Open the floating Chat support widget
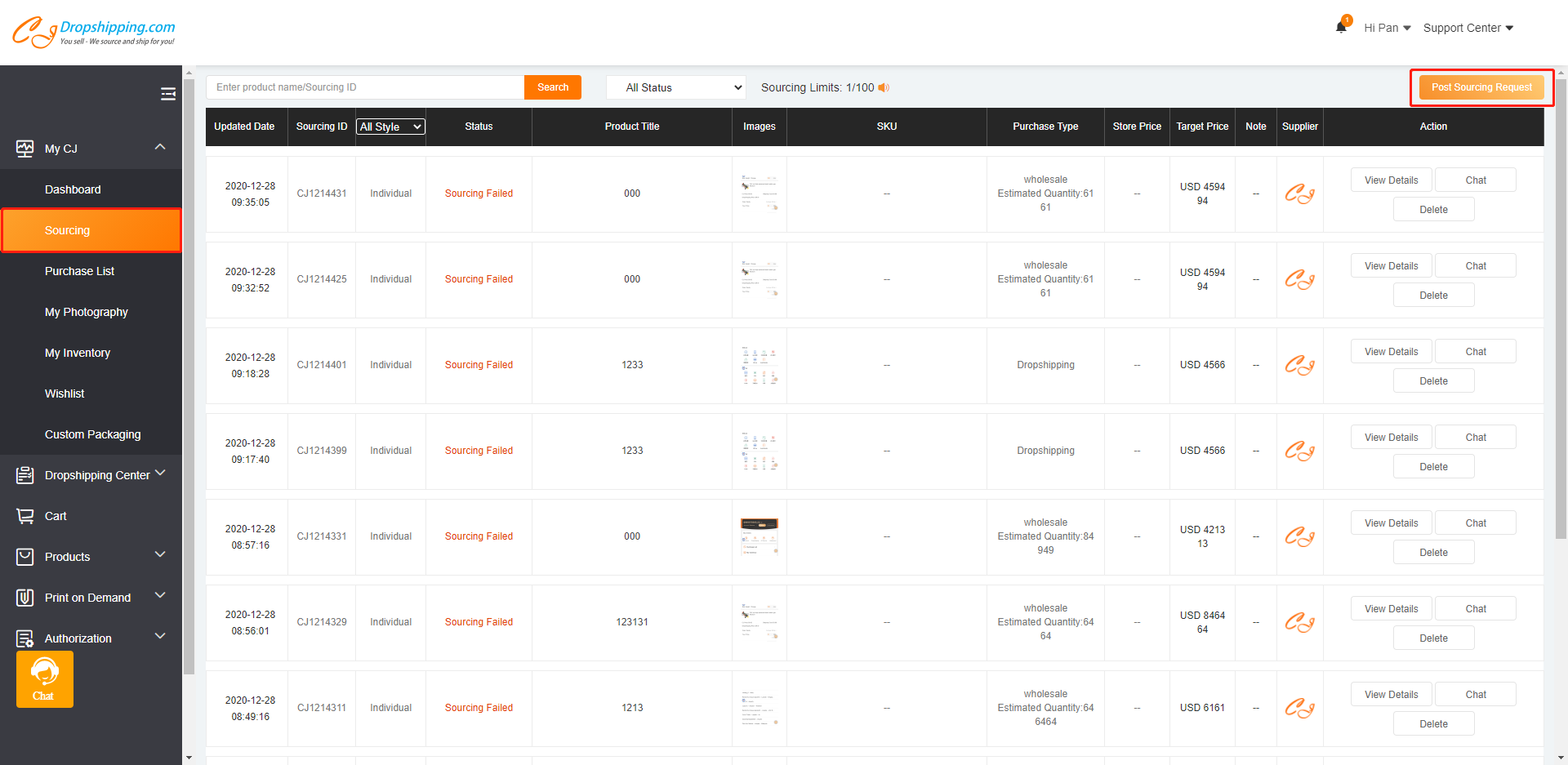This screenshot has height=765, width=1568. 45,679
